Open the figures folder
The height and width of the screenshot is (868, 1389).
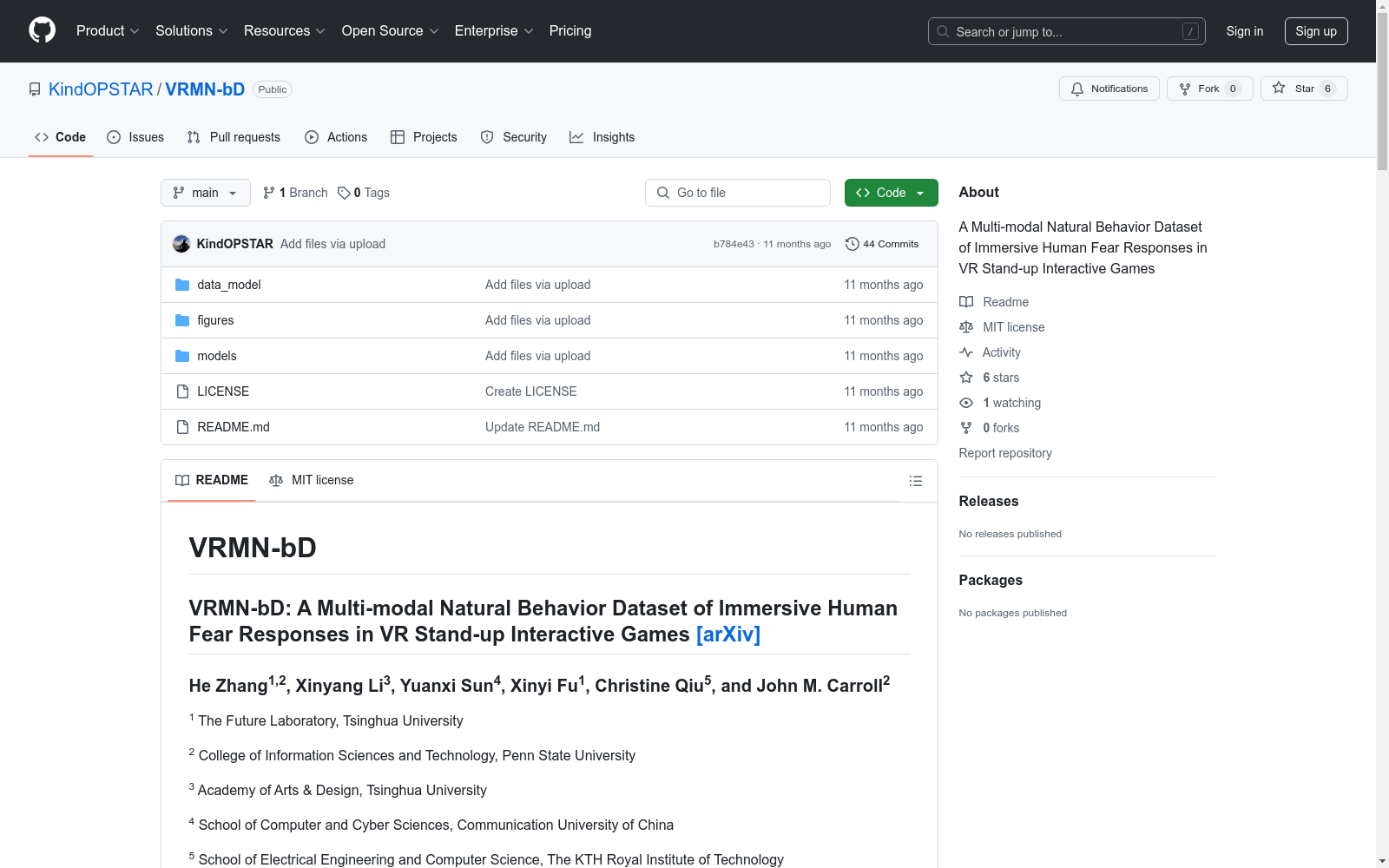(215, 320)
